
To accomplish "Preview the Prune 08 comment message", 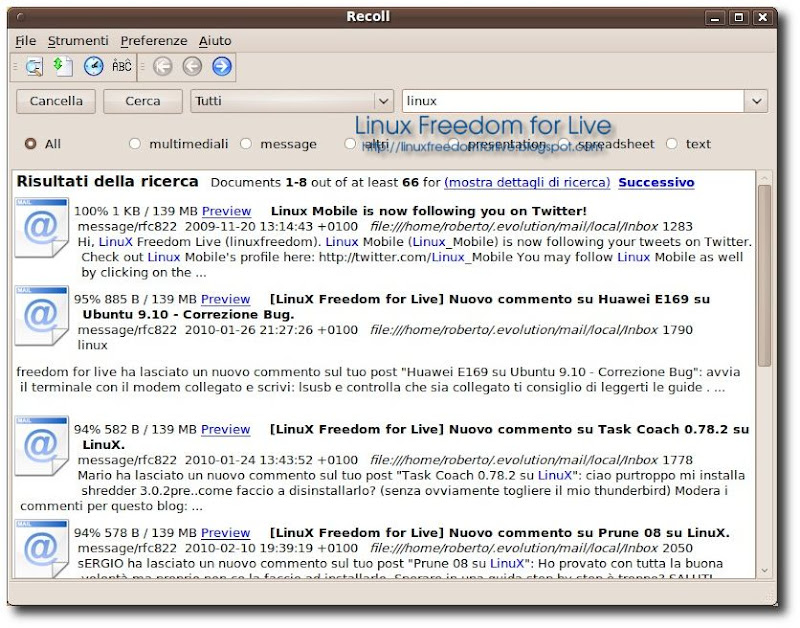I will tap(226, 533).
